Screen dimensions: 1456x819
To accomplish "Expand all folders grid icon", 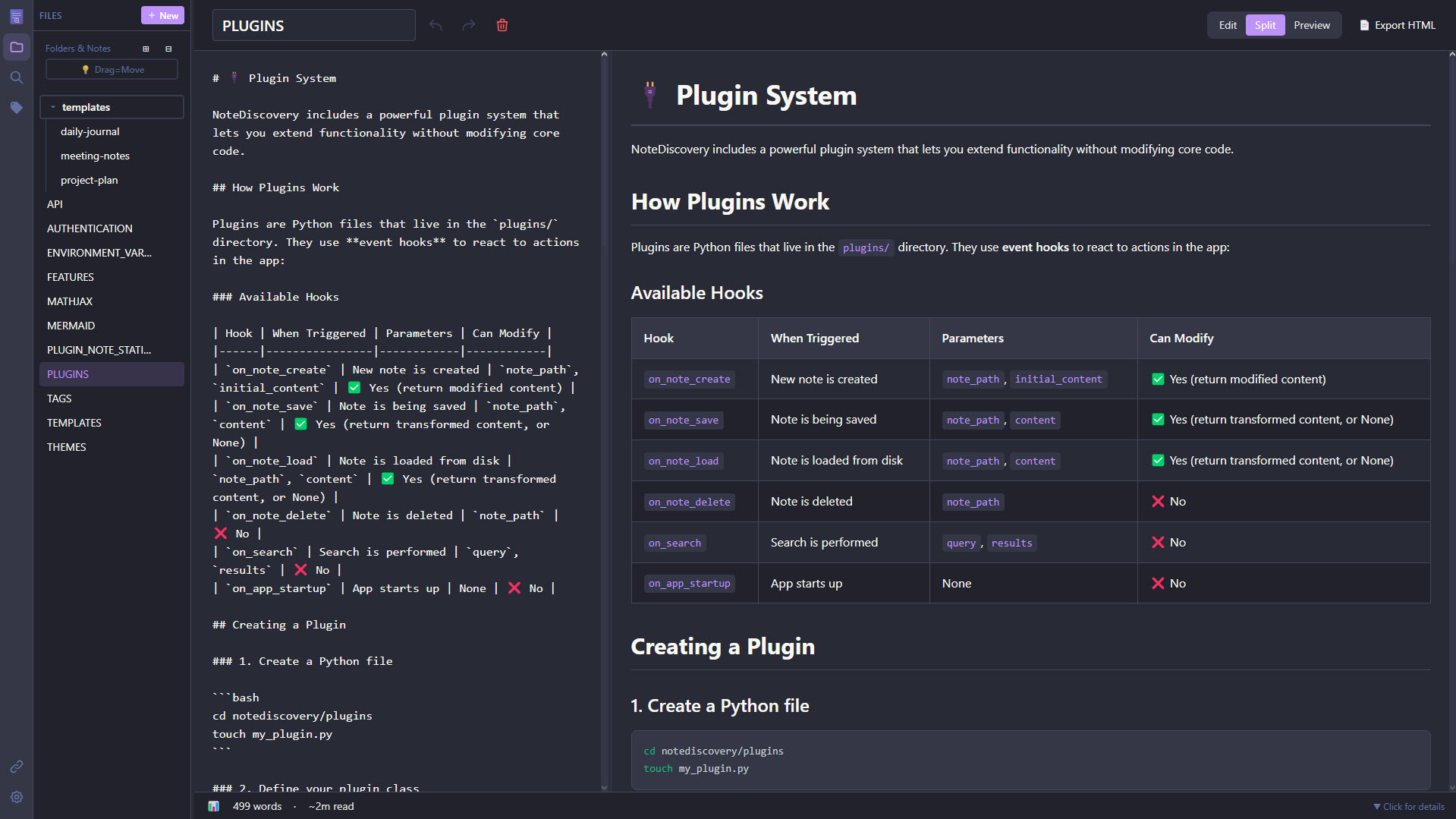I will 146,49.
